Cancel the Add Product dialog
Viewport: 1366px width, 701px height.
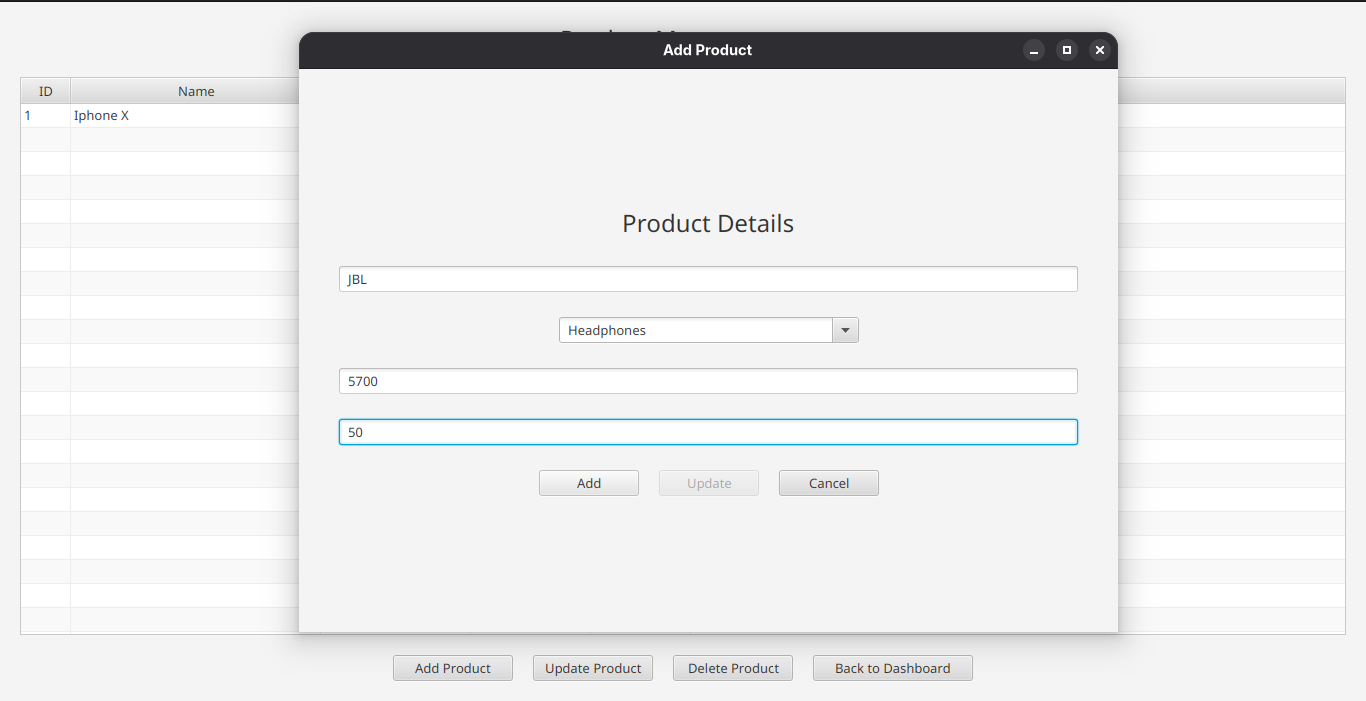[x=829, y=483]
